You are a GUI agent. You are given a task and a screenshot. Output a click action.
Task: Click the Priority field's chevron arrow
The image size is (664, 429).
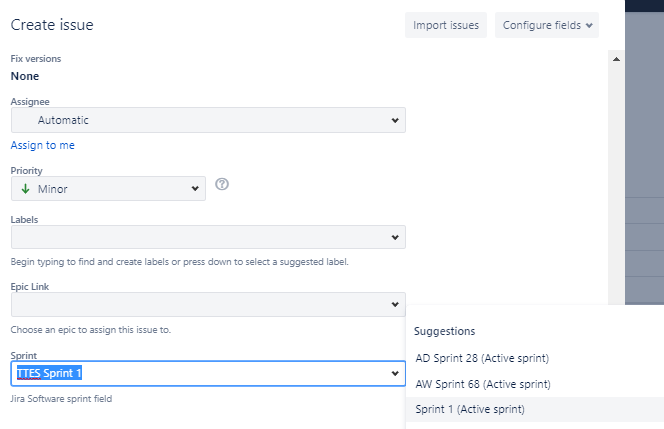pyautogui.click(x=195, y=189)
